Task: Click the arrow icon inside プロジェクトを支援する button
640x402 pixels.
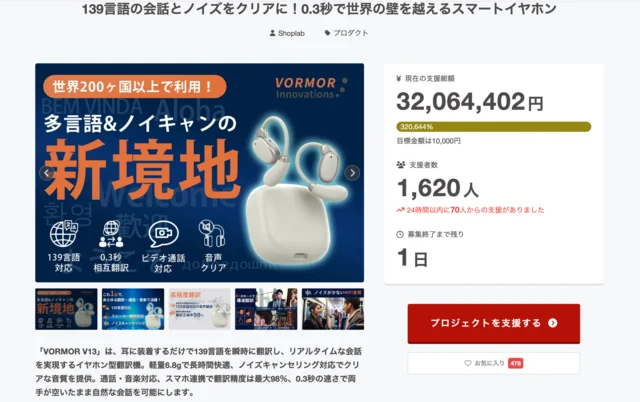Action: (x=553, y=323)
